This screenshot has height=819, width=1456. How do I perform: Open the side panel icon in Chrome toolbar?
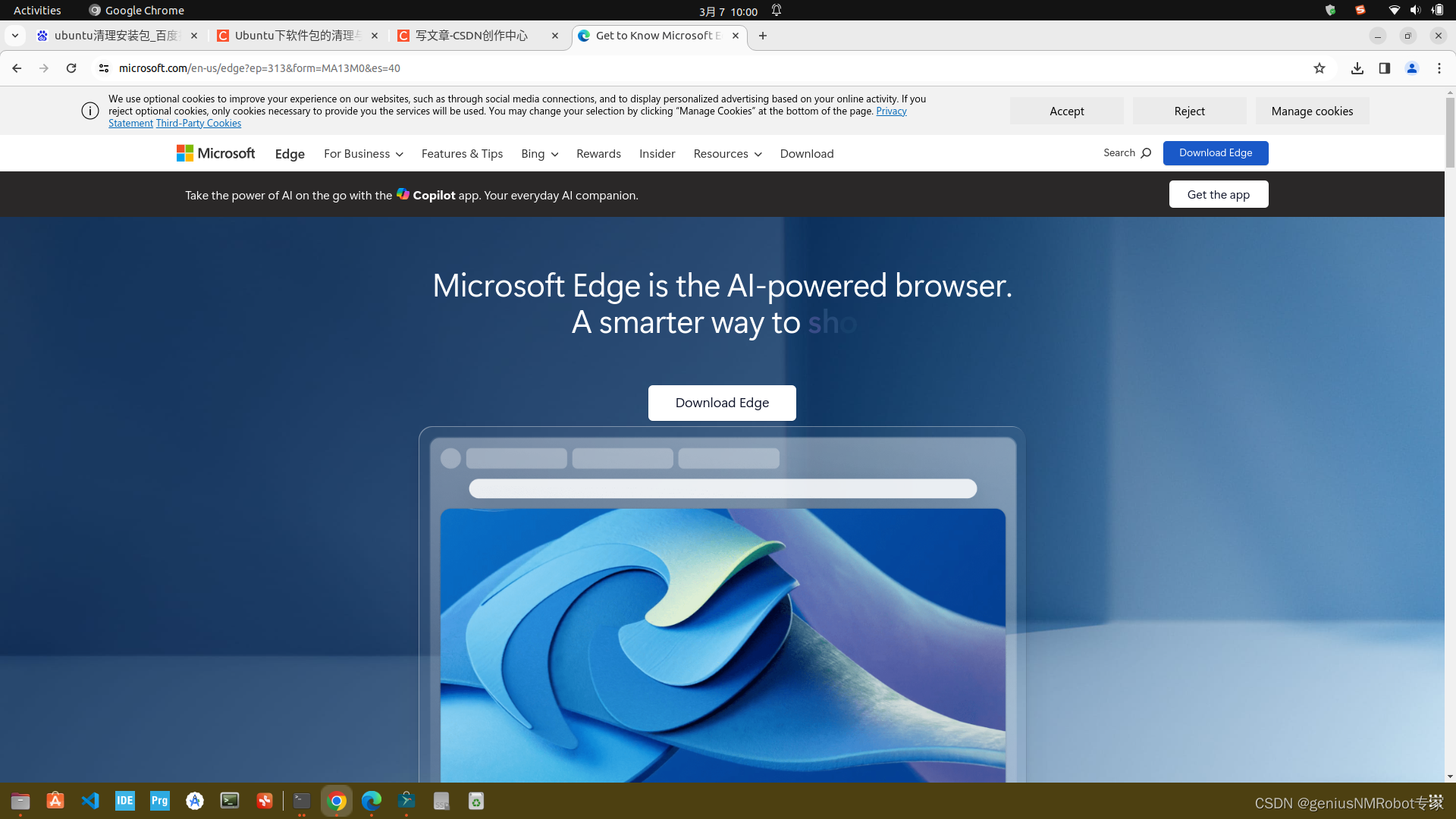tap(1385, 67)
